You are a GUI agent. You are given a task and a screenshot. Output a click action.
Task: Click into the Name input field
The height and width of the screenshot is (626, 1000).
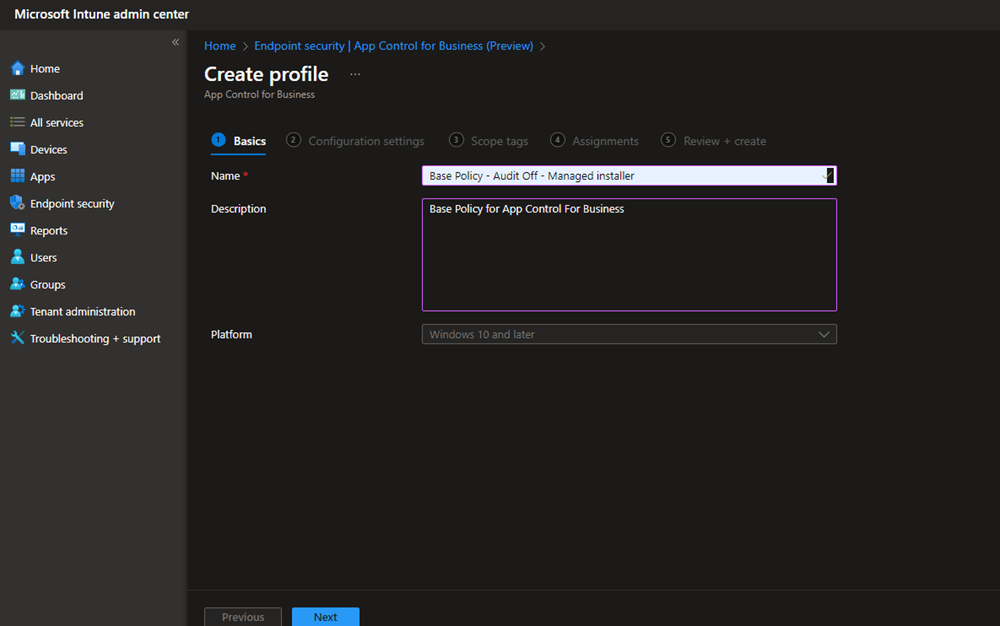point(629,176)
